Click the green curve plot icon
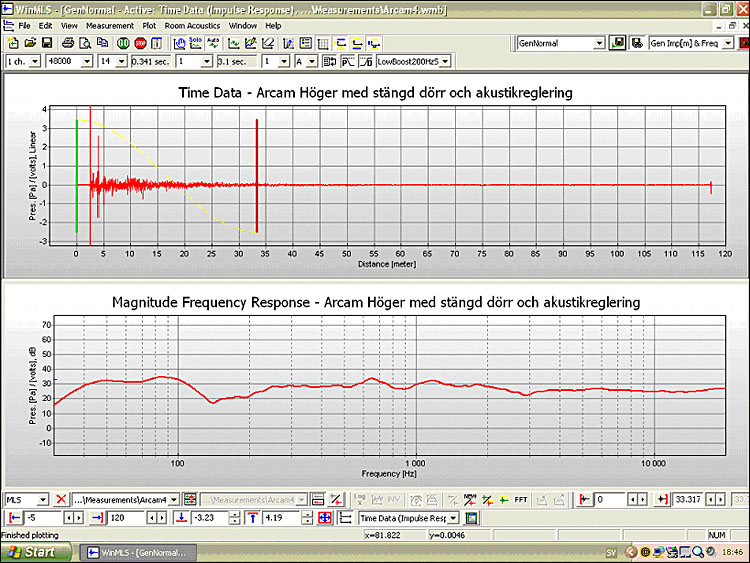The image size is (750, 563). coord(234,44)
